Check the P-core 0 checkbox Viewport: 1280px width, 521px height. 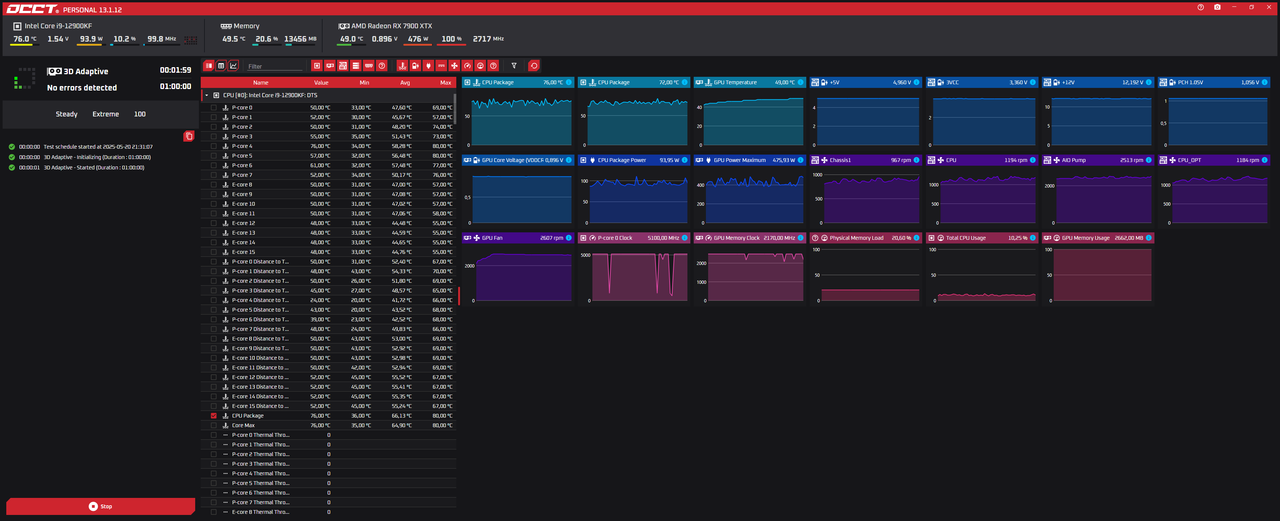(x=213, y=107)
